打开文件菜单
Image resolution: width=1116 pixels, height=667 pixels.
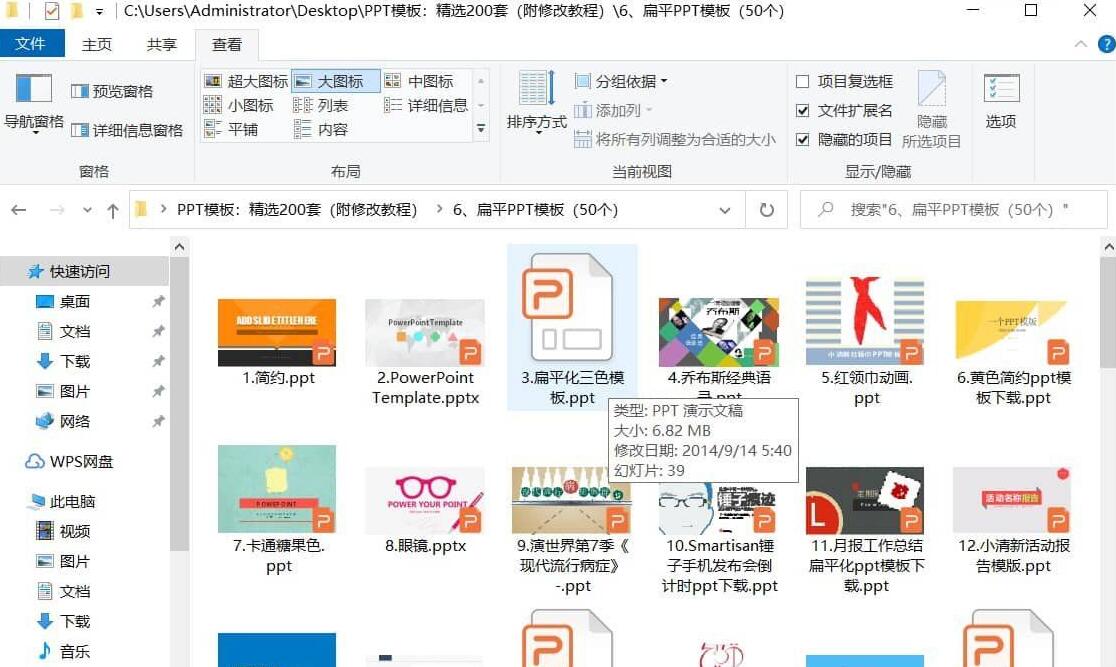33,43
